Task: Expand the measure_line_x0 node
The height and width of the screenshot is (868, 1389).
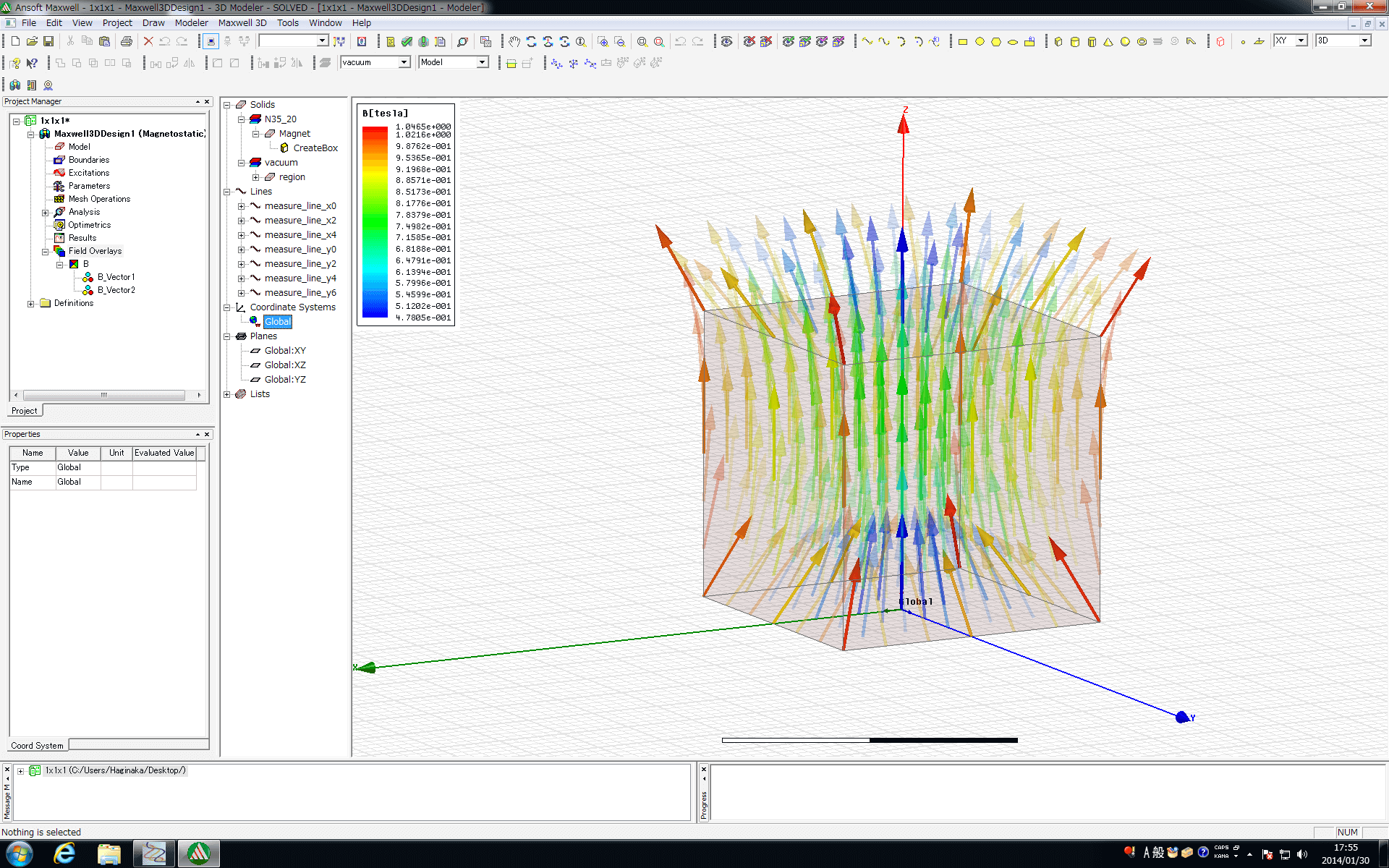Action: [x=241, y=206]
